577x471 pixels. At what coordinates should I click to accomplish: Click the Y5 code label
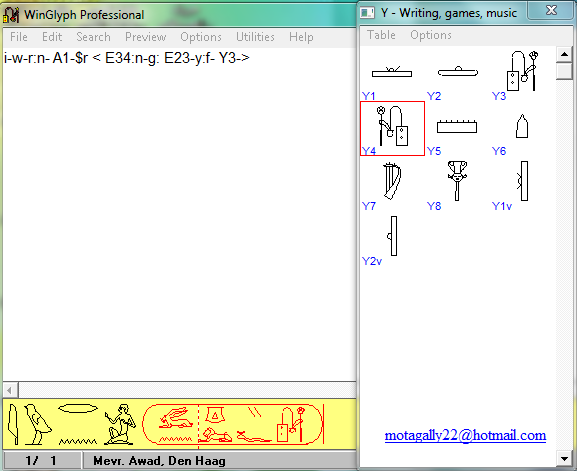[434, 151]
